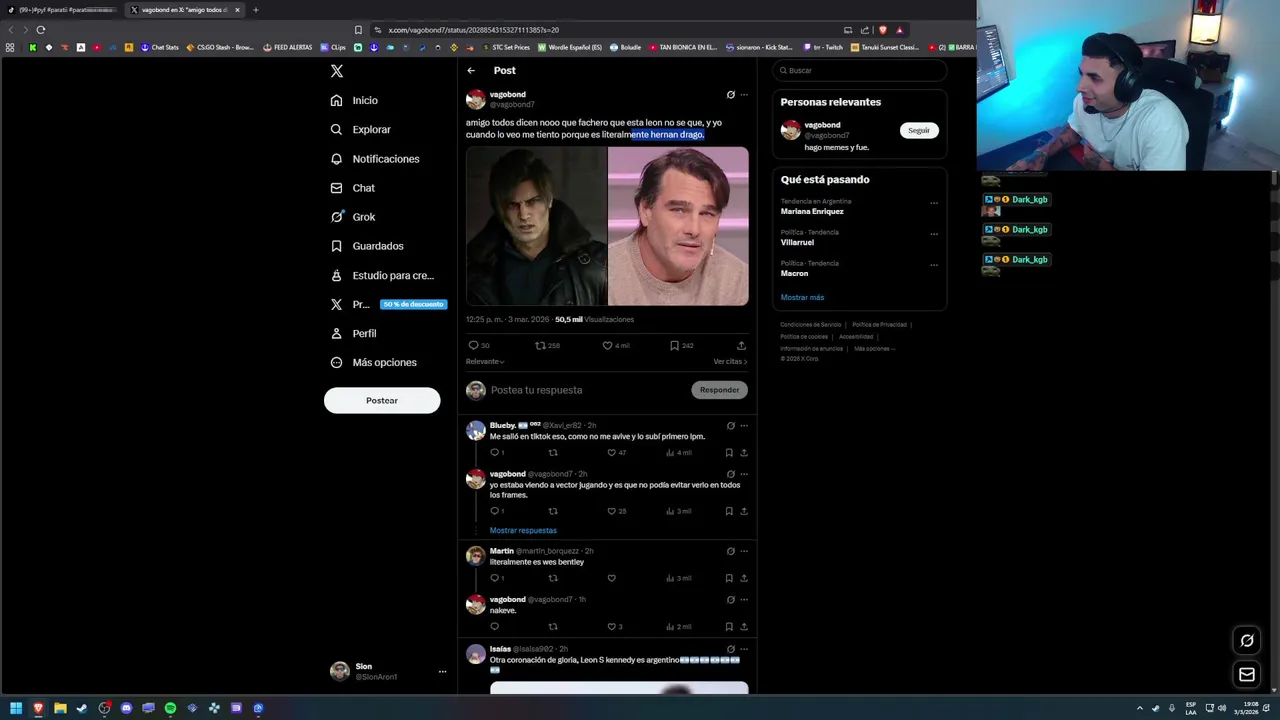The height and width of the screenshot is (720, 1280).
Task: Expand Más opciones in the sidebar
Action: click(373, 362)
